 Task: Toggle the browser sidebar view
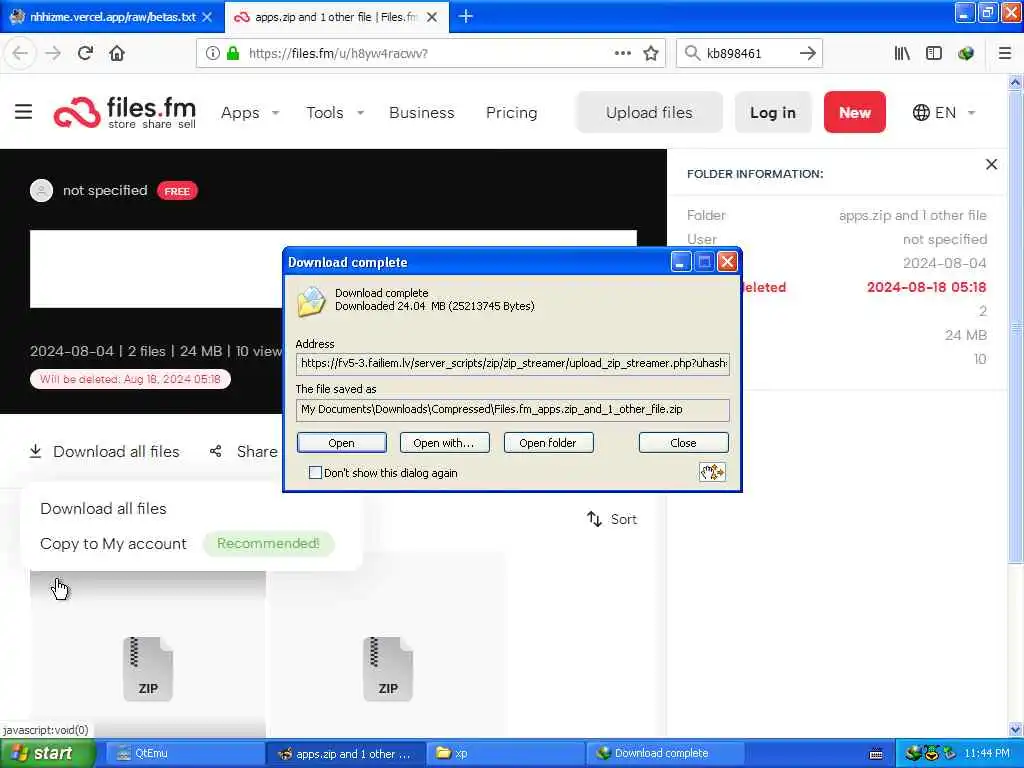tap(934, 53)
